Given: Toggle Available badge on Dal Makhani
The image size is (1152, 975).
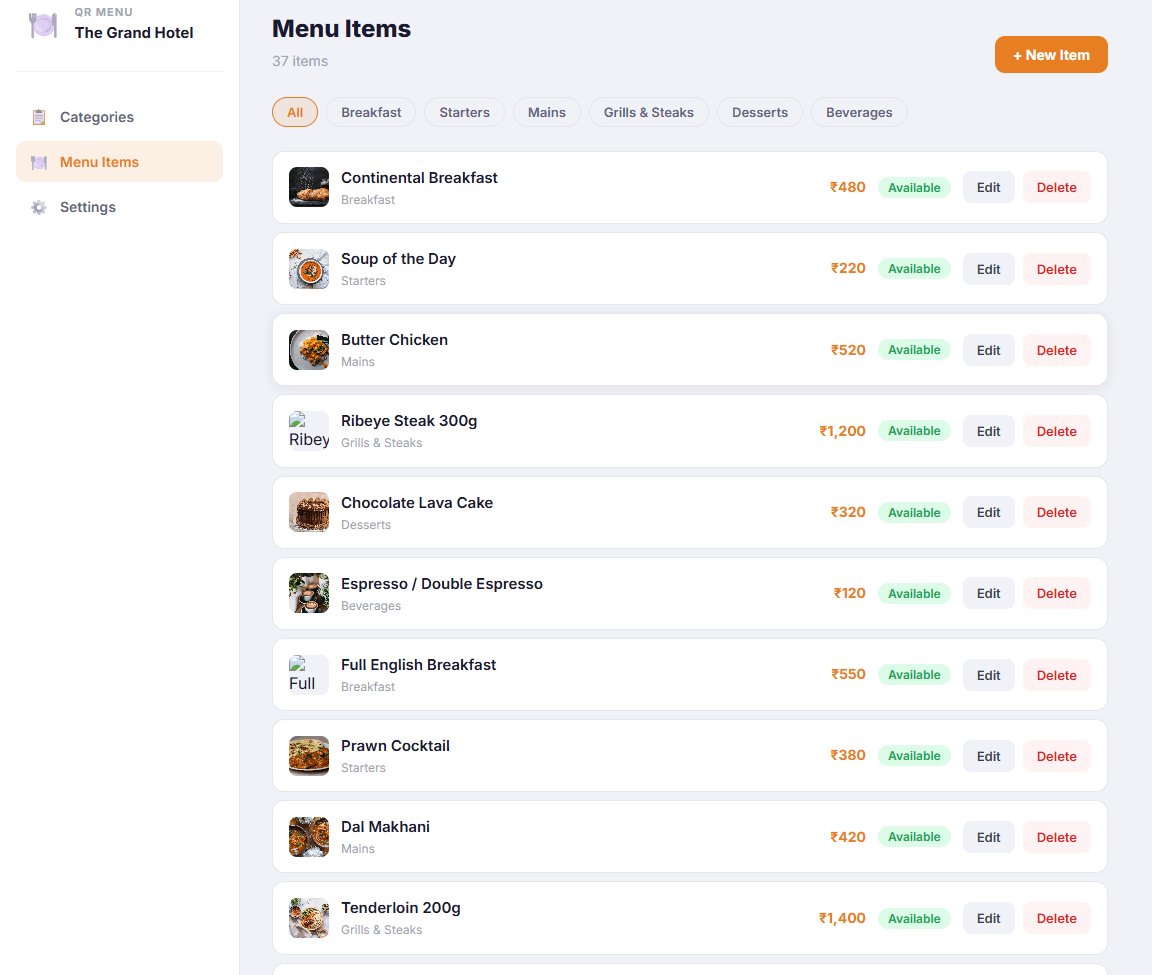Looking at the screenshot, I should 914,837.
